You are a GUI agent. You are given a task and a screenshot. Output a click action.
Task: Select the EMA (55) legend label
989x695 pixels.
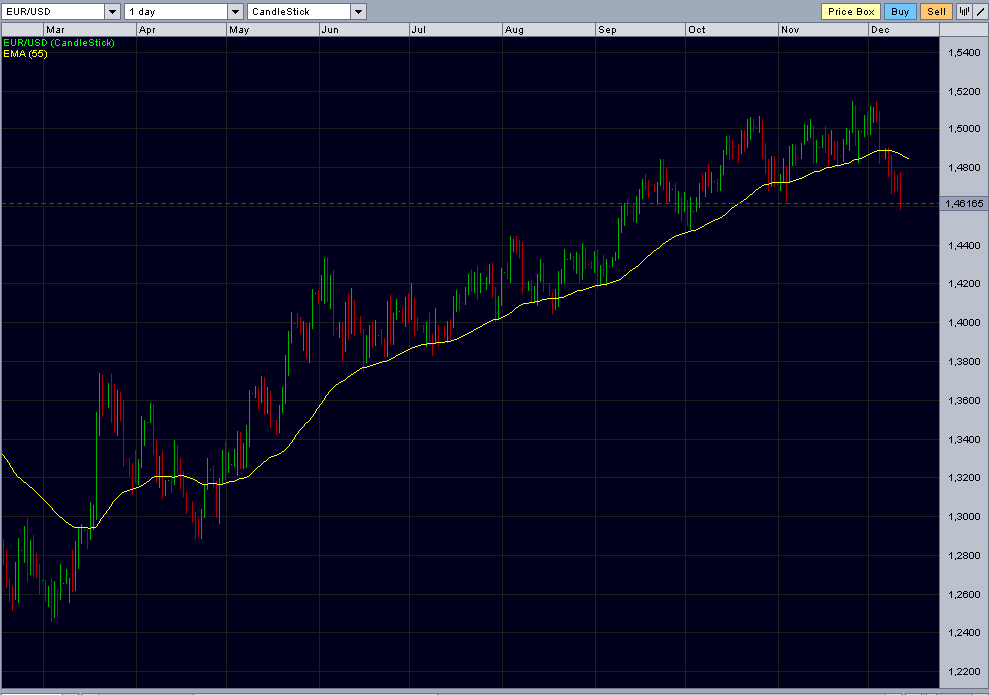point(25,54)
